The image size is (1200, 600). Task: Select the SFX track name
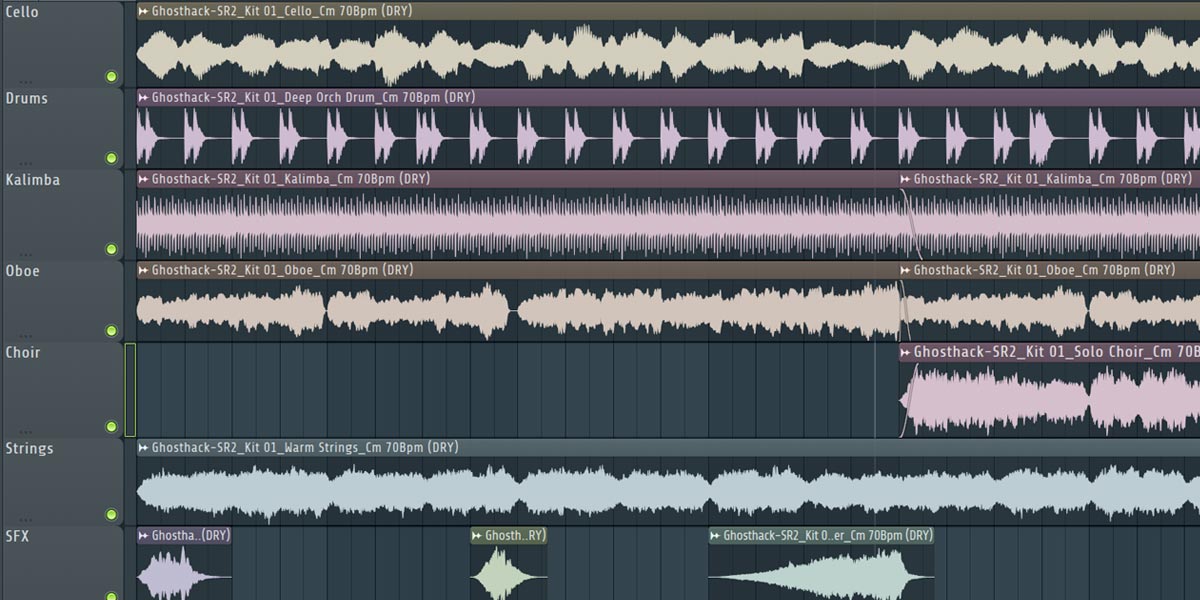pyautogui.click(x=18, y=536)
